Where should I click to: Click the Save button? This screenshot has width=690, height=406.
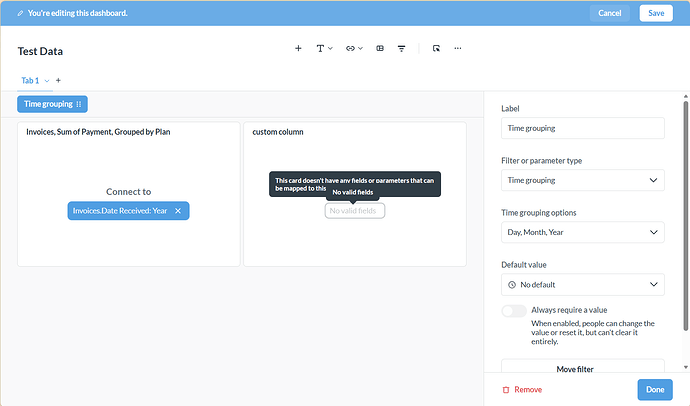[656, 13]
